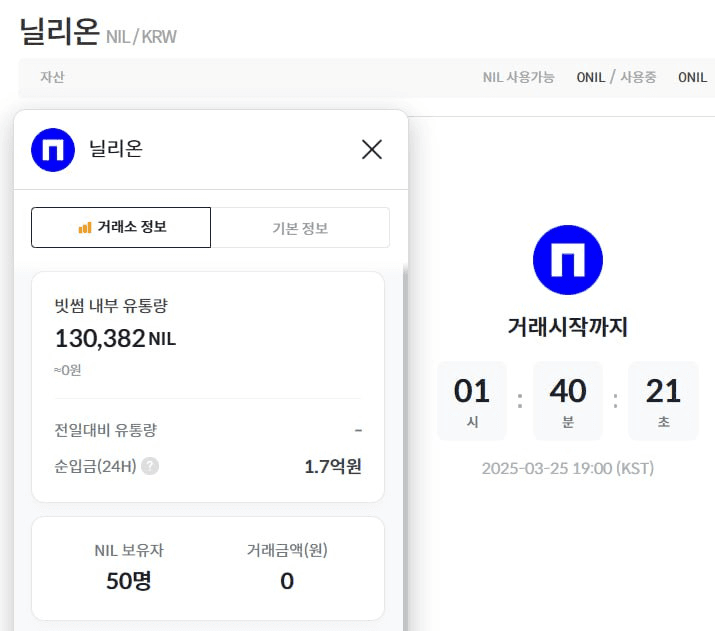Close the 닐리온 info panel

372,150
